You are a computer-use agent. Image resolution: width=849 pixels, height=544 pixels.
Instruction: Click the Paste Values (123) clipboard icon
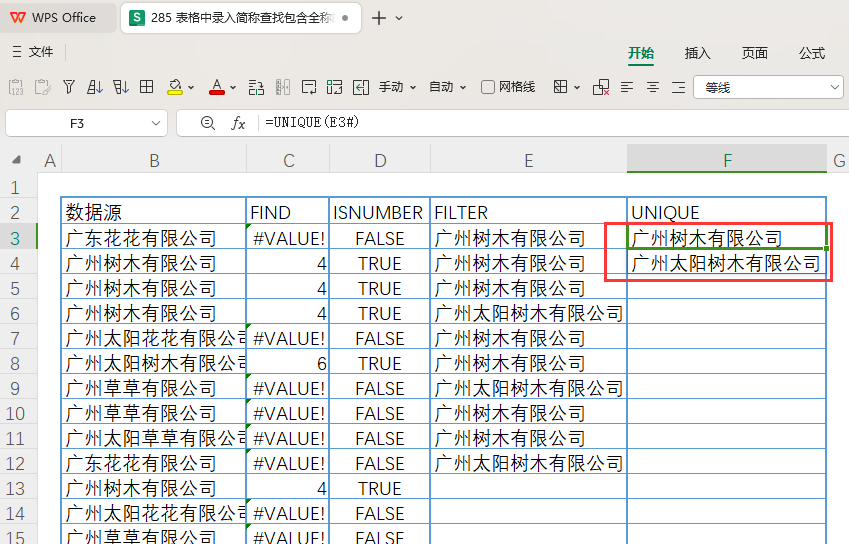16,87
